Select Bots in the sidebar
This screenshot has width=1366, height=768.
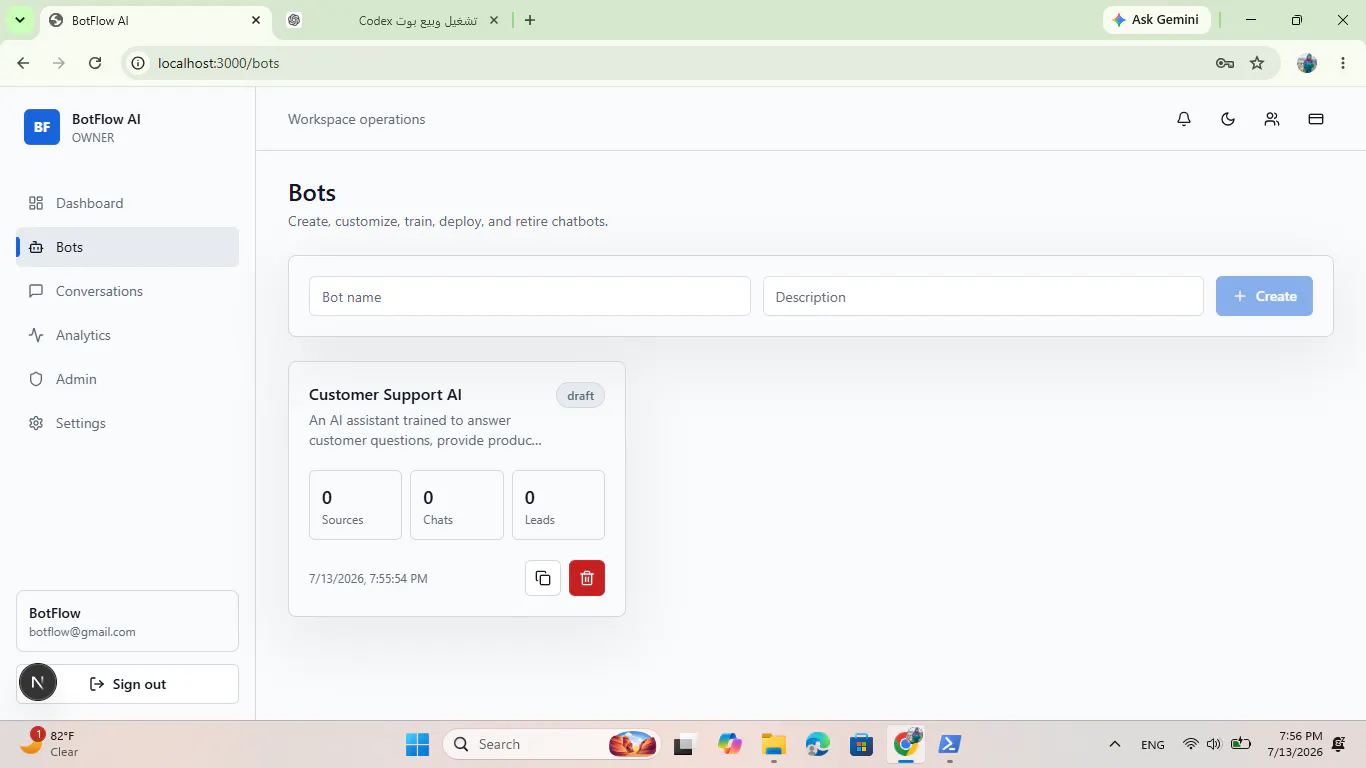point(127,247)
